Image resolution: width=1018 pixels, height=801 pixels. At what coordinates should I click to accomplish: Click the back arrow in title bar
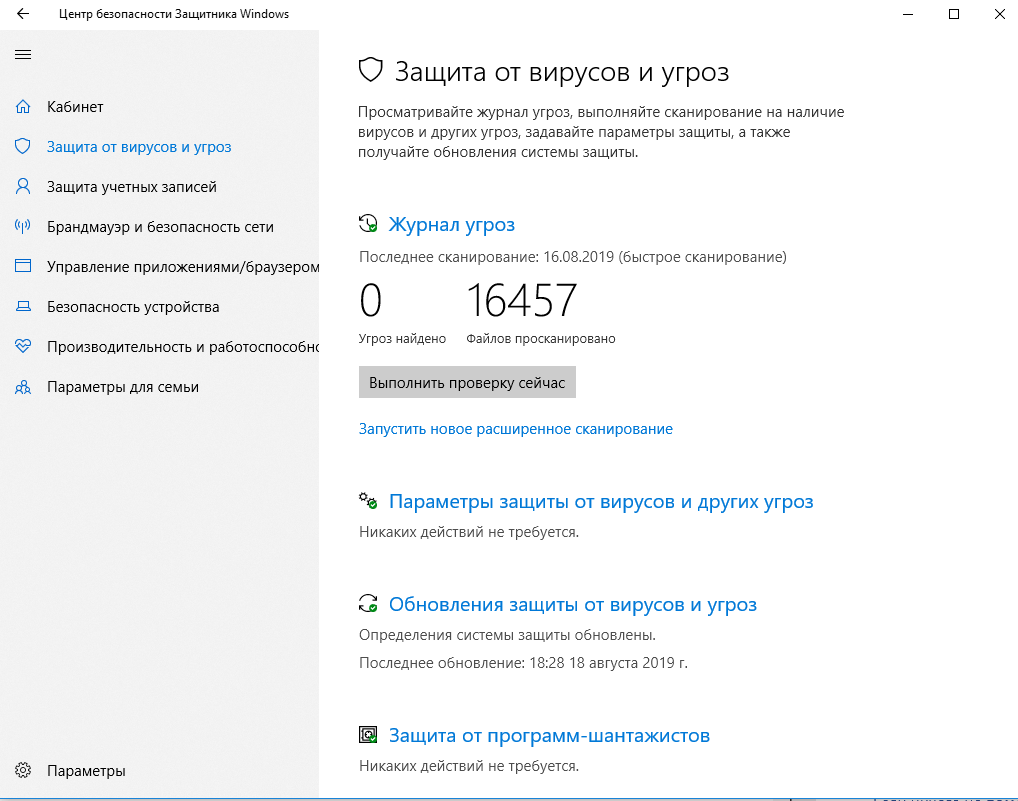[23, 14]
